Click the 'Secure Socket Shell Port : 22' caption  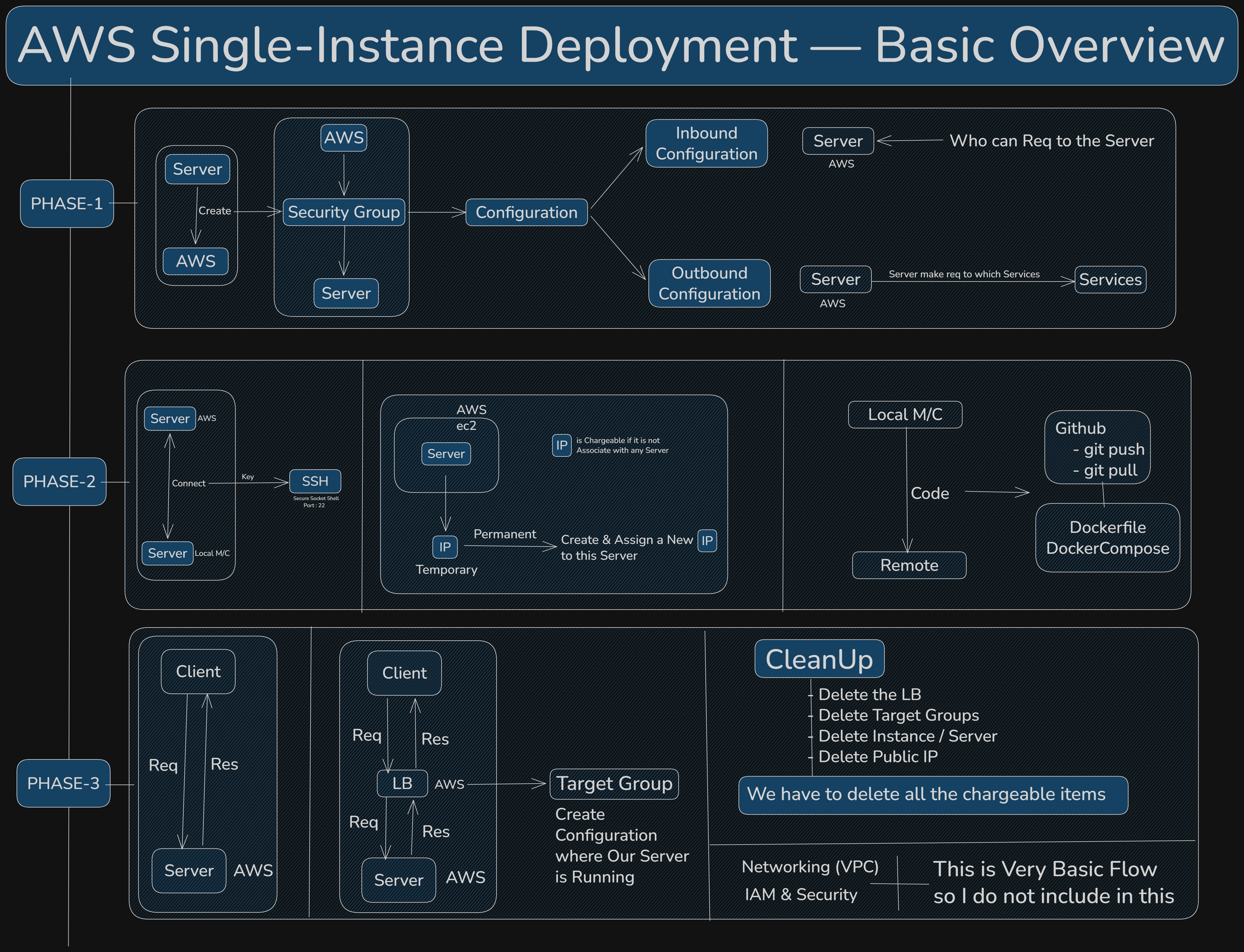tap(316, 502)
